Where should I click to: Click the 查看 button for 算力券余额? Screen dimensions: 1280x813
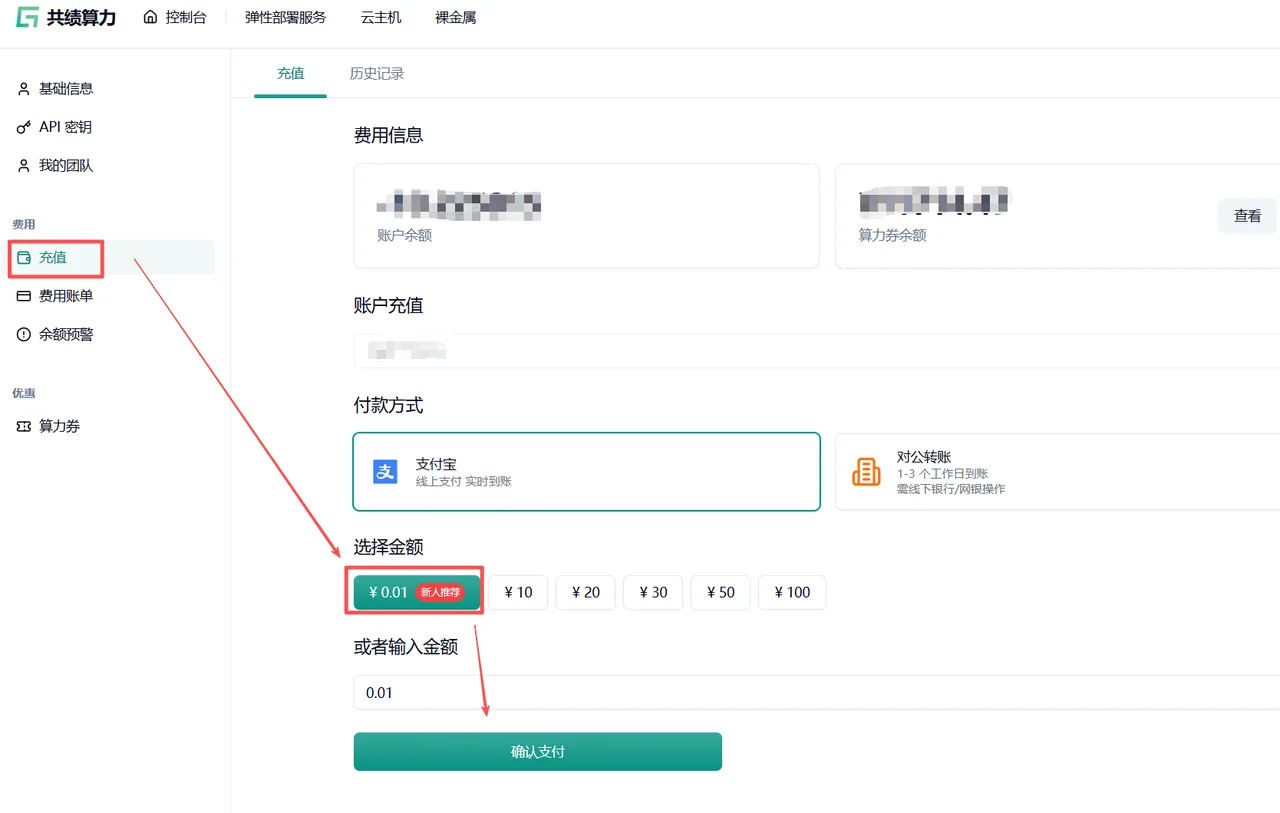[1247, 216]
